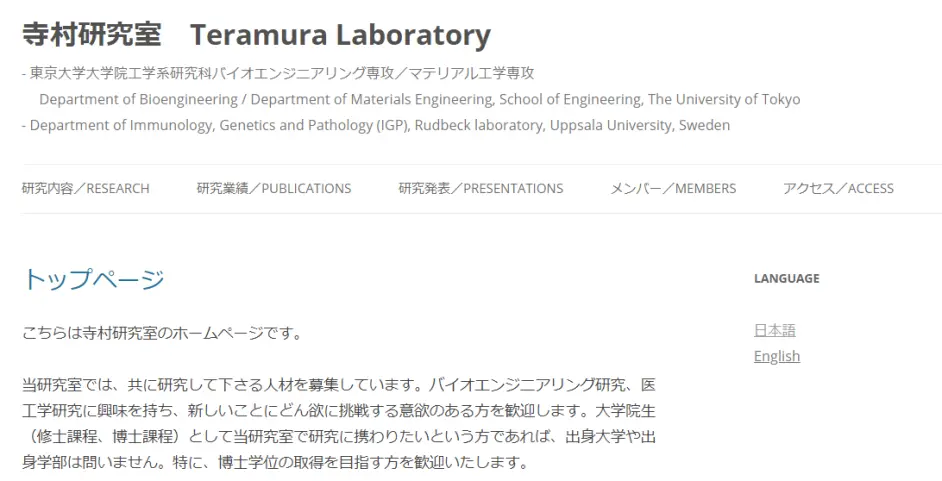The width and height of the screenshot is (942, 481).
Task: Click the 東京大学大学院工学系研究科 tagline line
Action: tap(280, 73)
